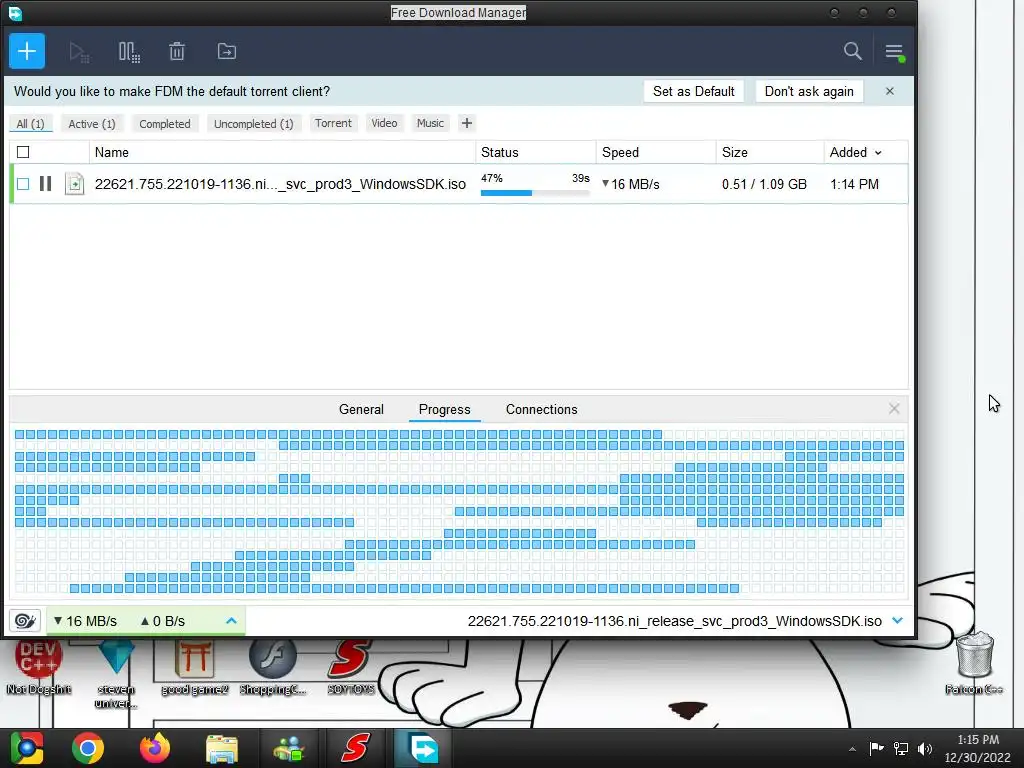The image size is (1024, 768).
Task: Open SOYTOYS desktop shortcut
Action: point(351,666)
